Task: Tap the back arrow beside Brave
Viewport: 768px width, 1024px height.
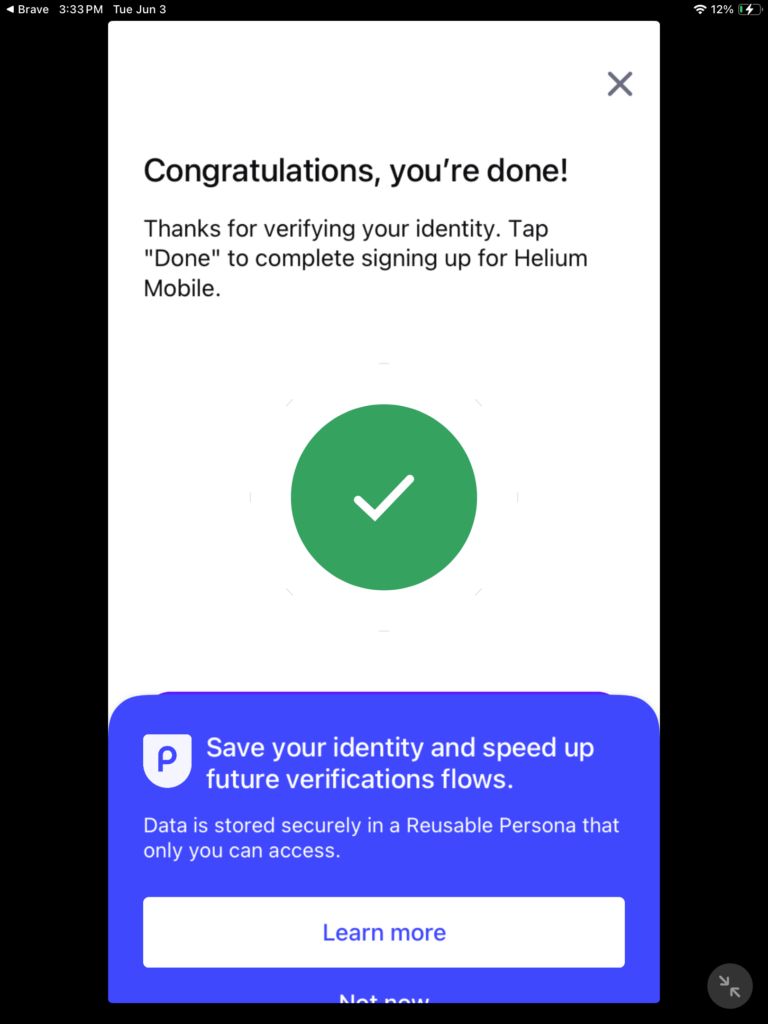Action: 10,9
